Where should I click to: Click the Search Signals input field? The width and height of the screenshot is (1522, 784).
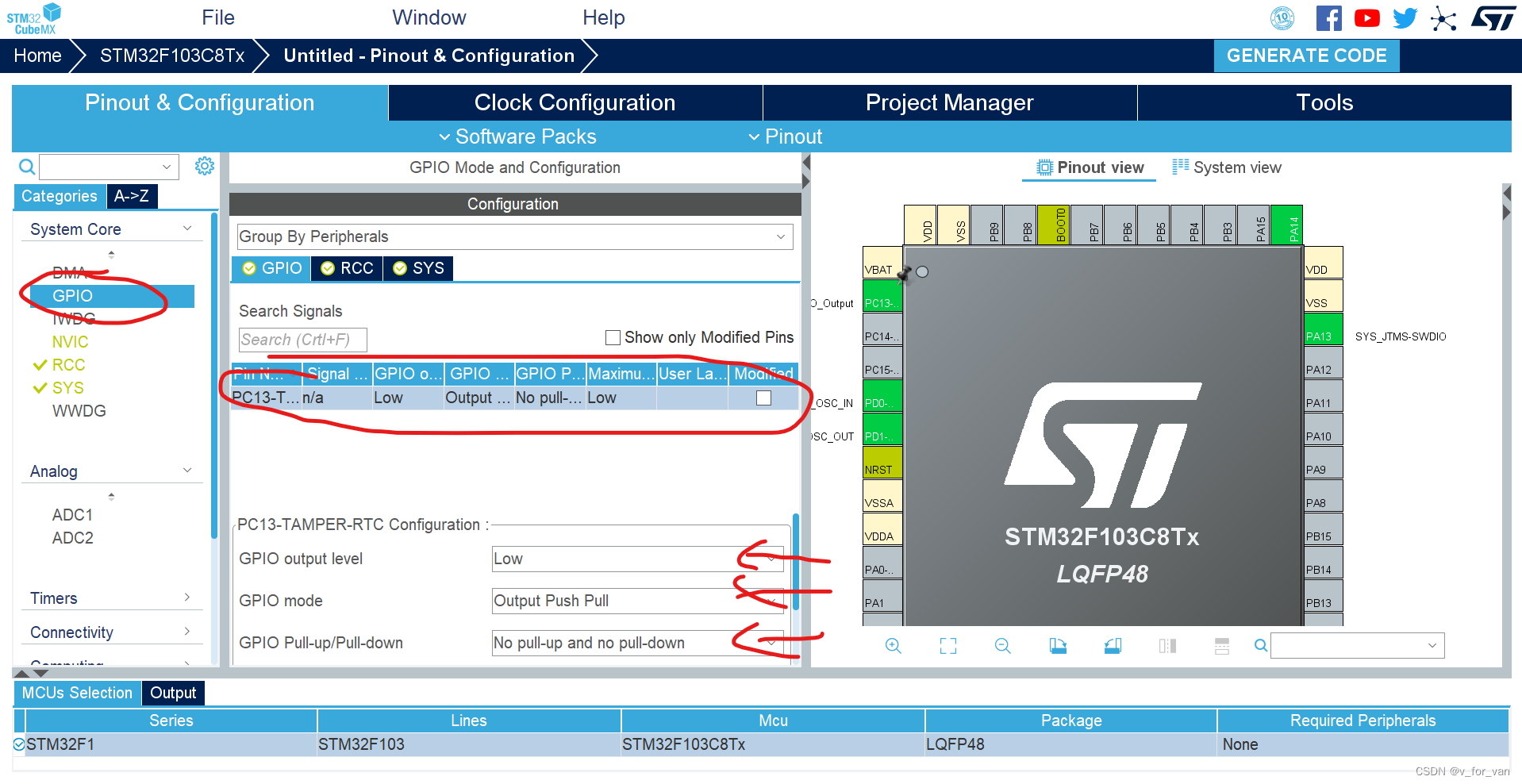pos(303,340)
